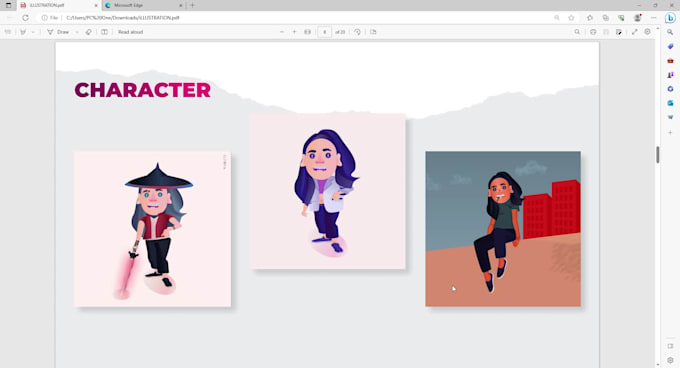Click the purple-haired character illustration
Viewport: 680px width, 368px height.
(x=328, y=191)
